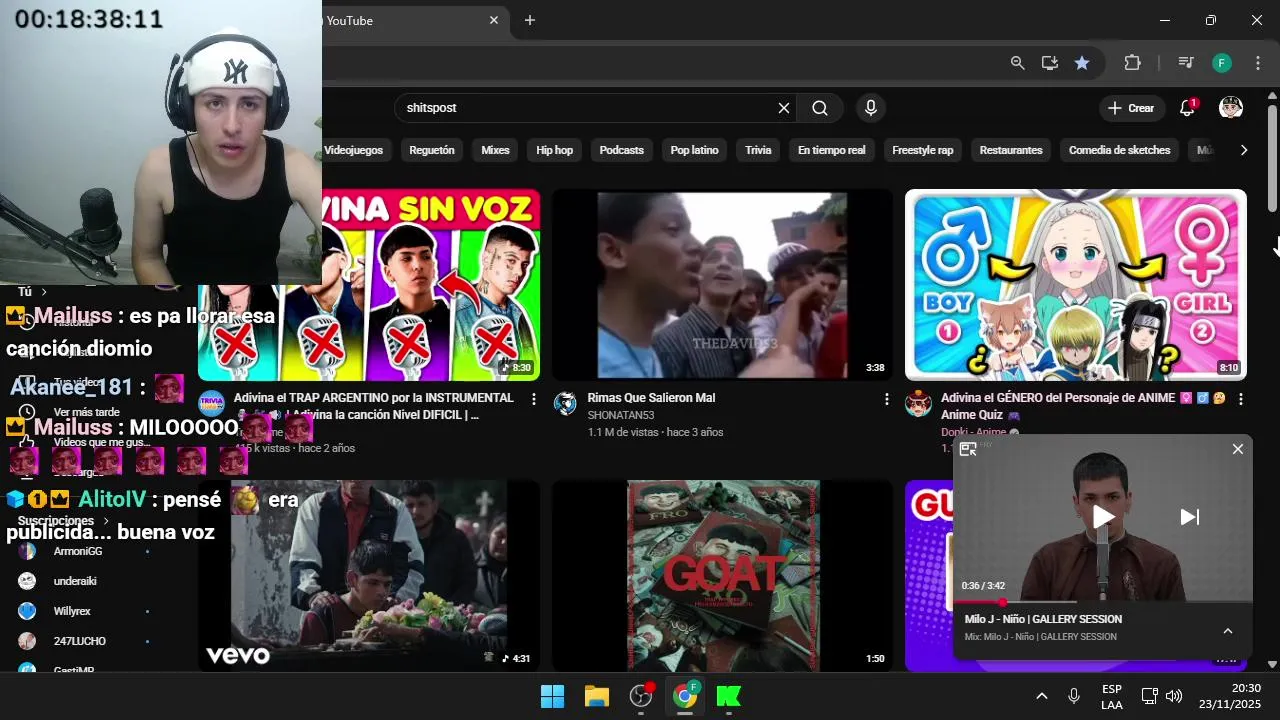Image resolution: width=1280 pixels, height=720 pixels.
Task: Click the search magnifier button
Action: 820,108
